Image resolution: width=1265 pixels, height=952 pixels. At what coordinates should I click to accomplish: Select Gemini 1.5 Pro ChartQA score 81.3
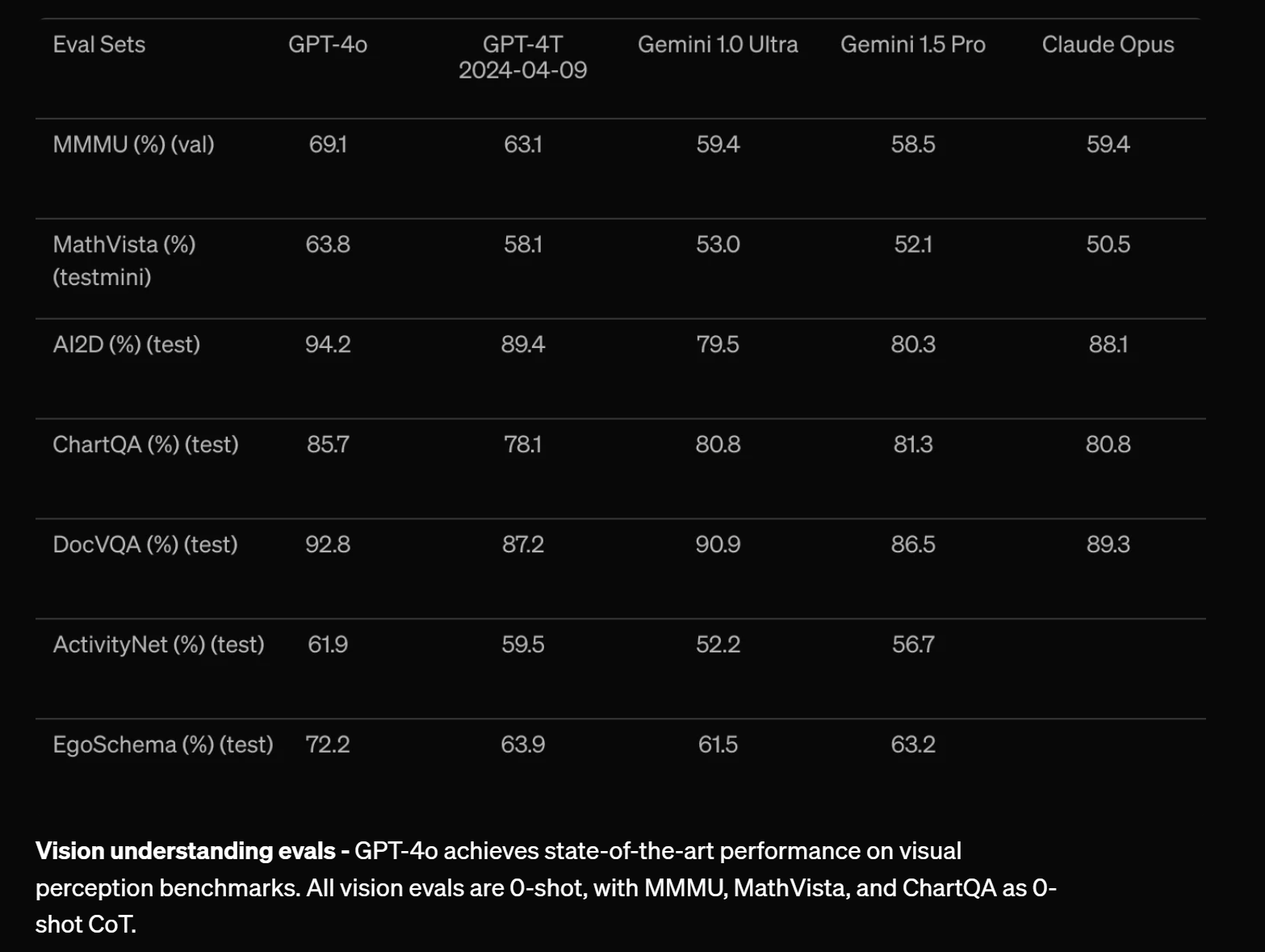[913, 445]
